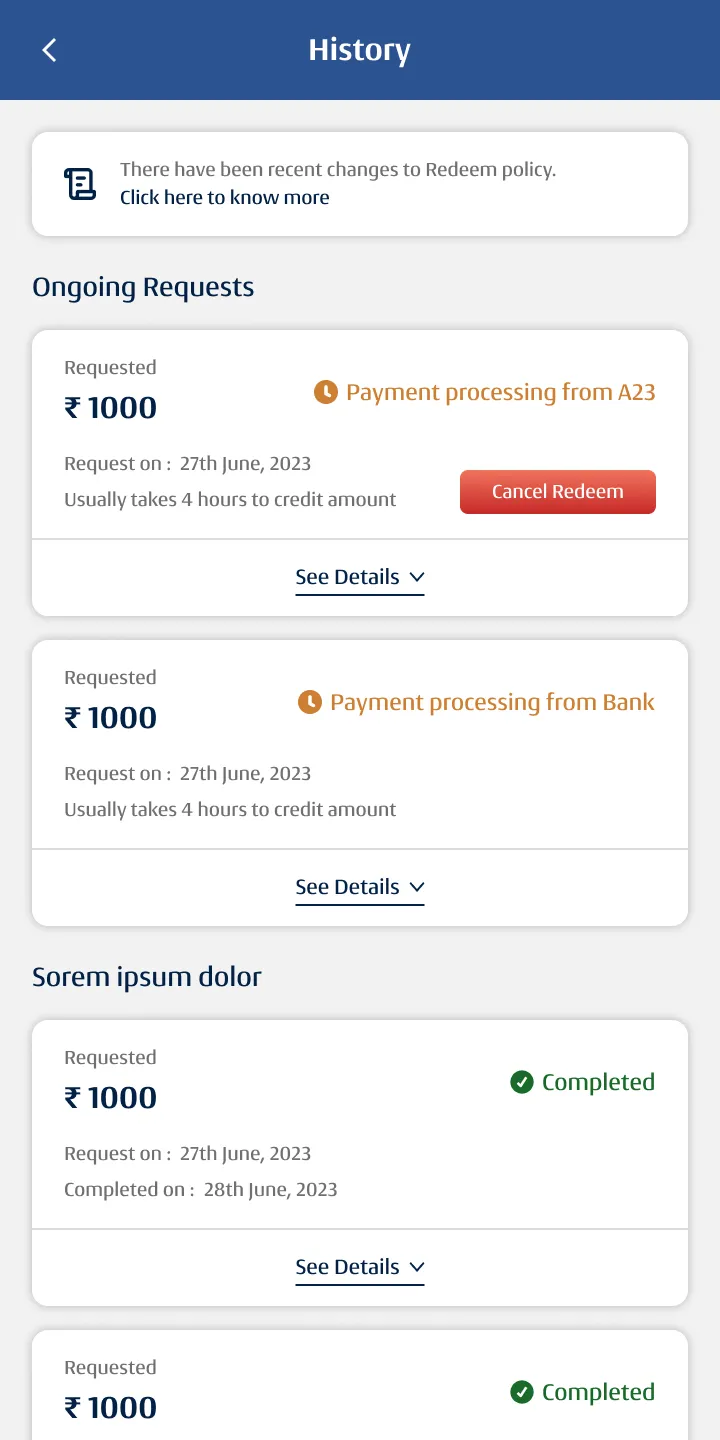Click green checkmark of first Completed request
The image size is (720, 1440).
[521, 1082]
